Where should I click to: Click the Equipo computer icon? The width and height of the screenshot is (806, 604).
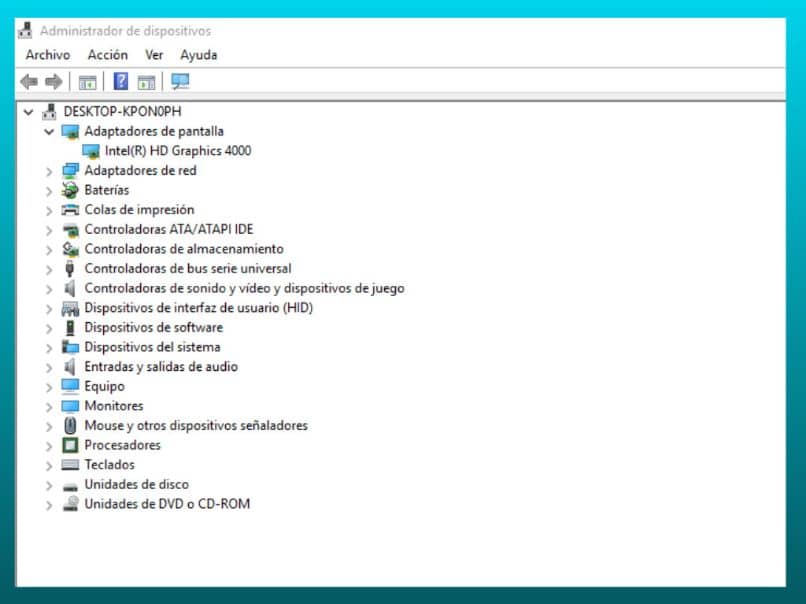pyautogui.click(x=70, y=387)
